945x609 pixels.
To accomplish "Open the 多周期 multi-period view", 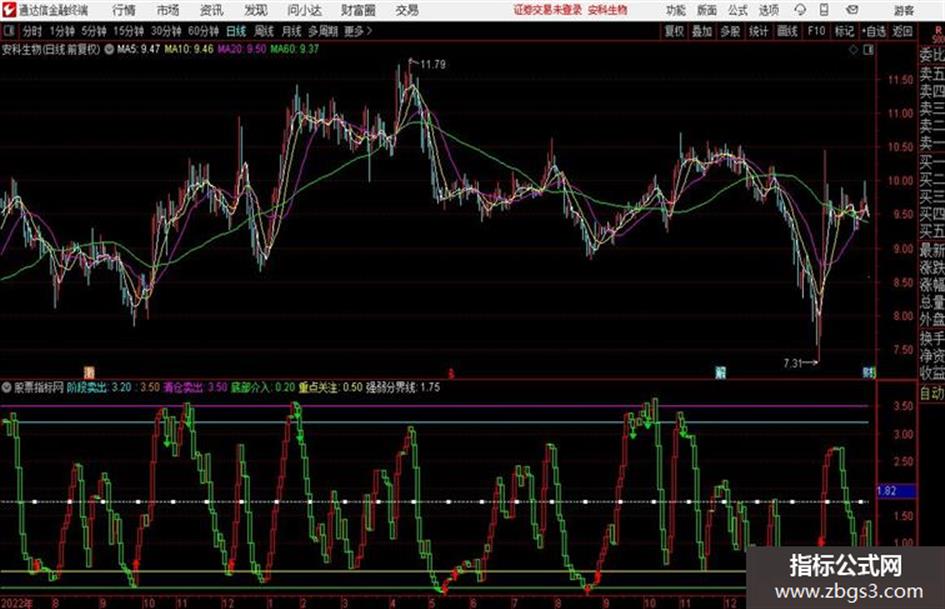I will [323, 31].
